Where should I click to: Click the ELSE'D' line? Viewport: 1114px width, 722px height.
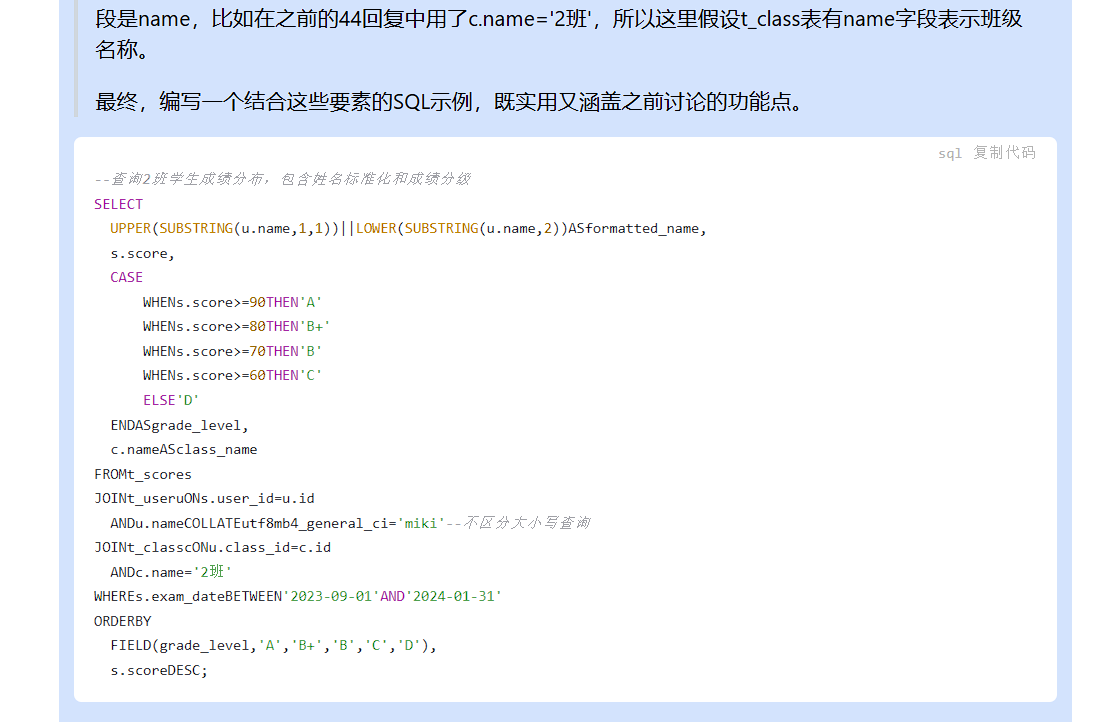point(171,401)
